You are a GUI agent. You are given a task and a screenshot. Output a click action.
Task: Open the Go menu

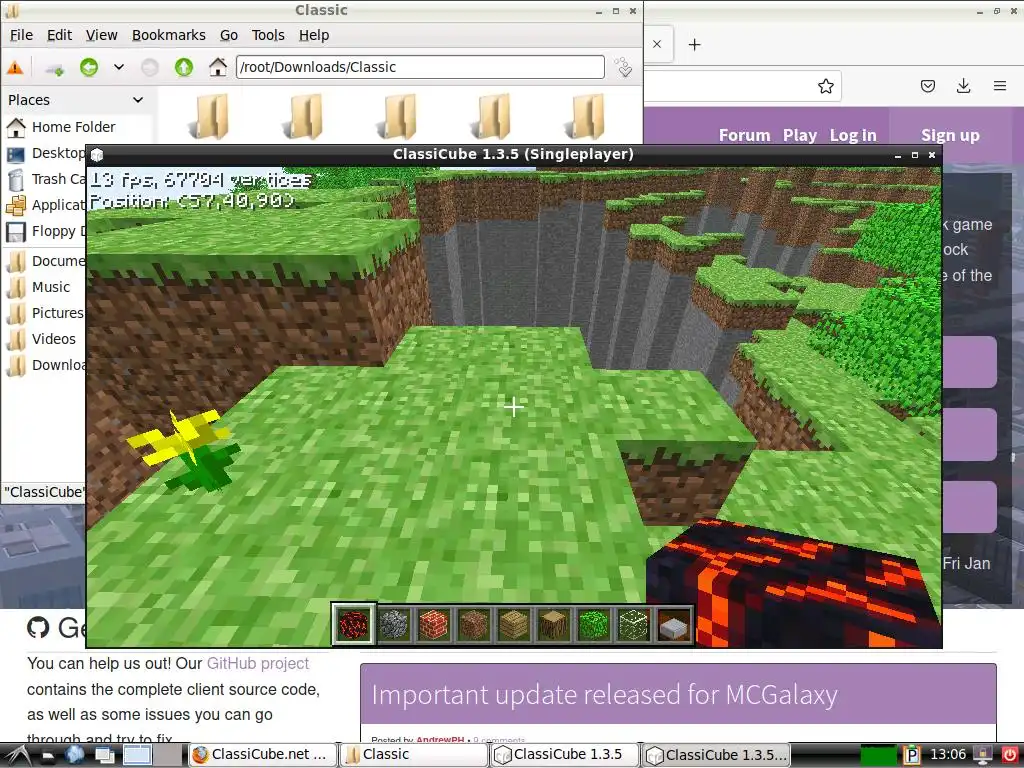coord(229,35)
